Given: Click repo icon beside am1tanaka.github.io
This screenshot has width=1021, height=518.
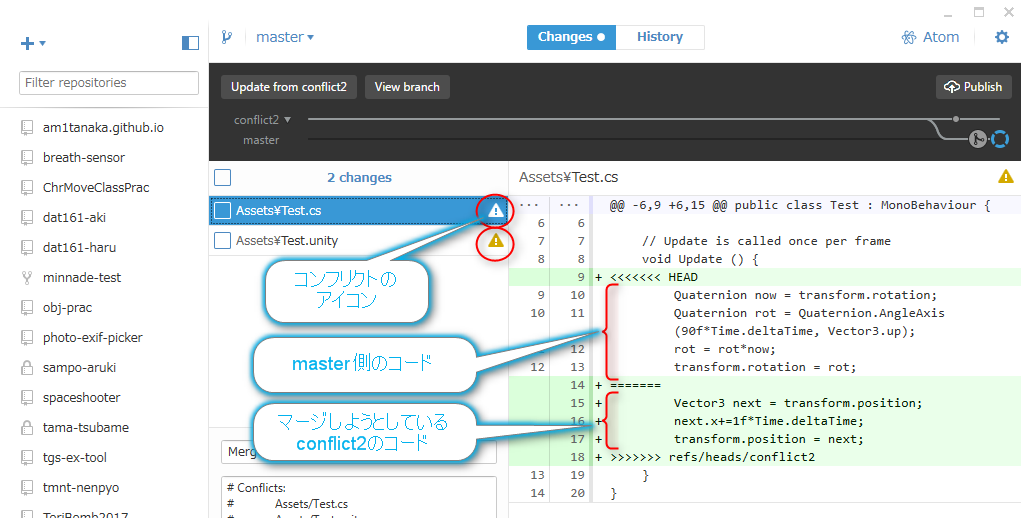Looking at the screenshot, I should point(27,128).
